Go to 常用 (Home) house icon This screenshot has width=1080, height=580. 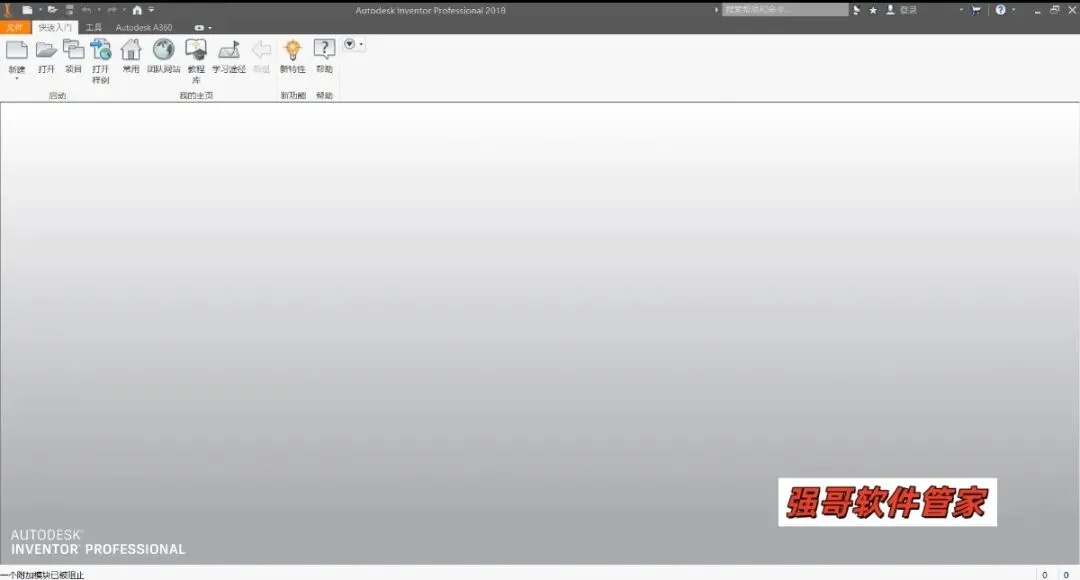[x=131, y=50]
